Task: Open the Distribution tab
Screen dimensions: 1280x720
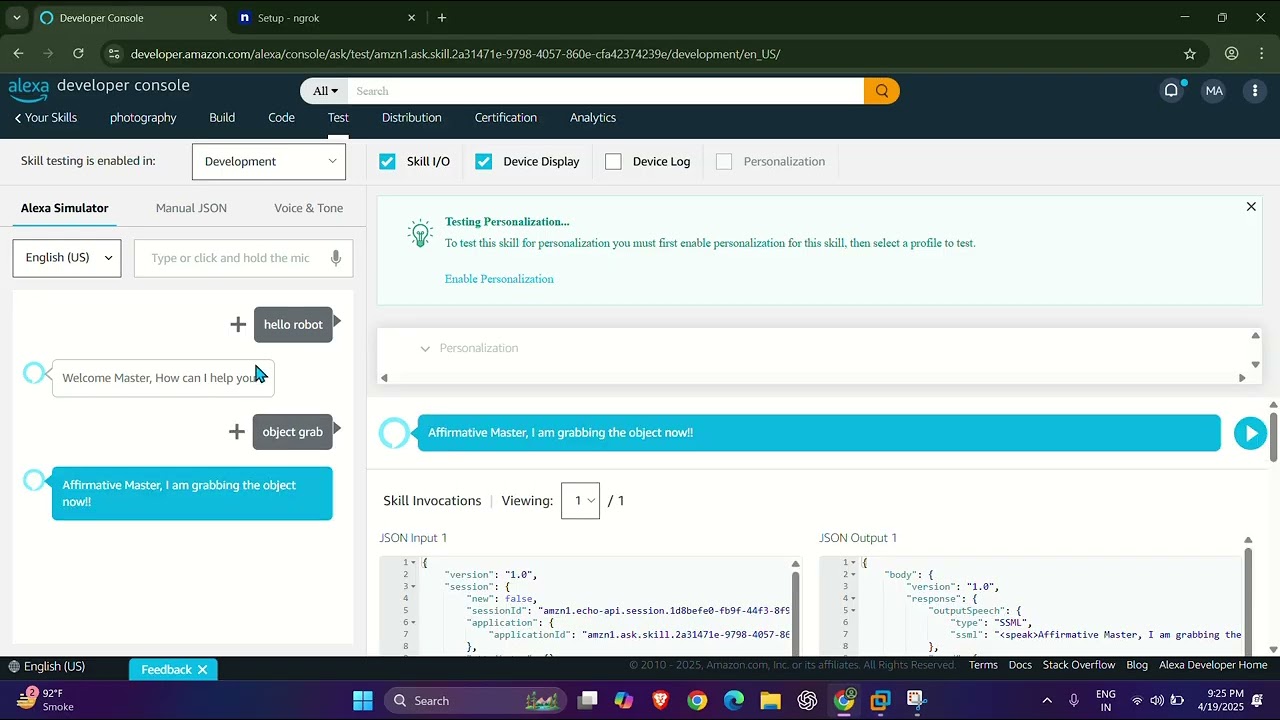Action: point(411,118)
